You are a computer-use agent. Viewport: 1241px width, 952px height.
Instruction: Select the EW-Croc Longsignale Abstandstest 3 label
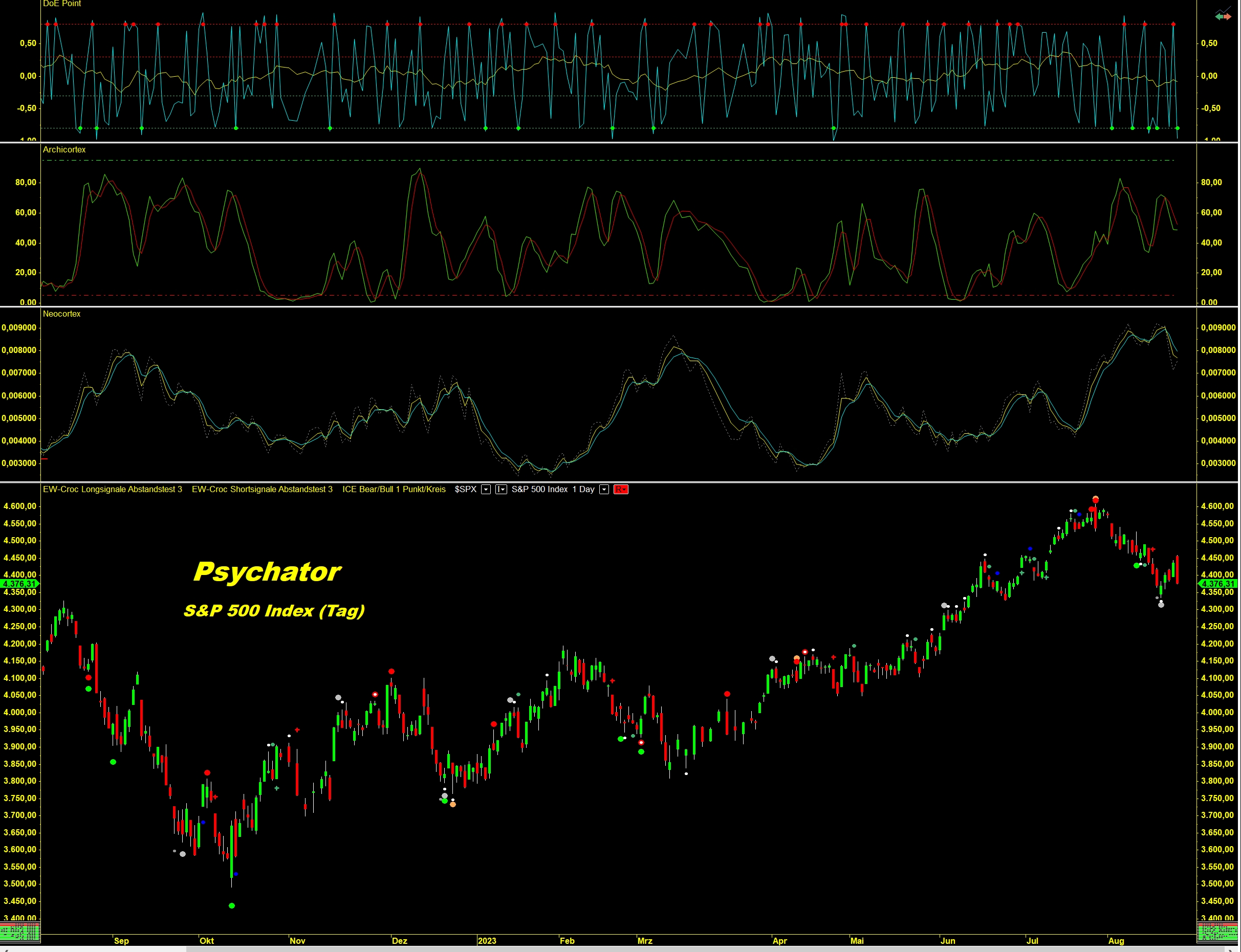(112, 490)
